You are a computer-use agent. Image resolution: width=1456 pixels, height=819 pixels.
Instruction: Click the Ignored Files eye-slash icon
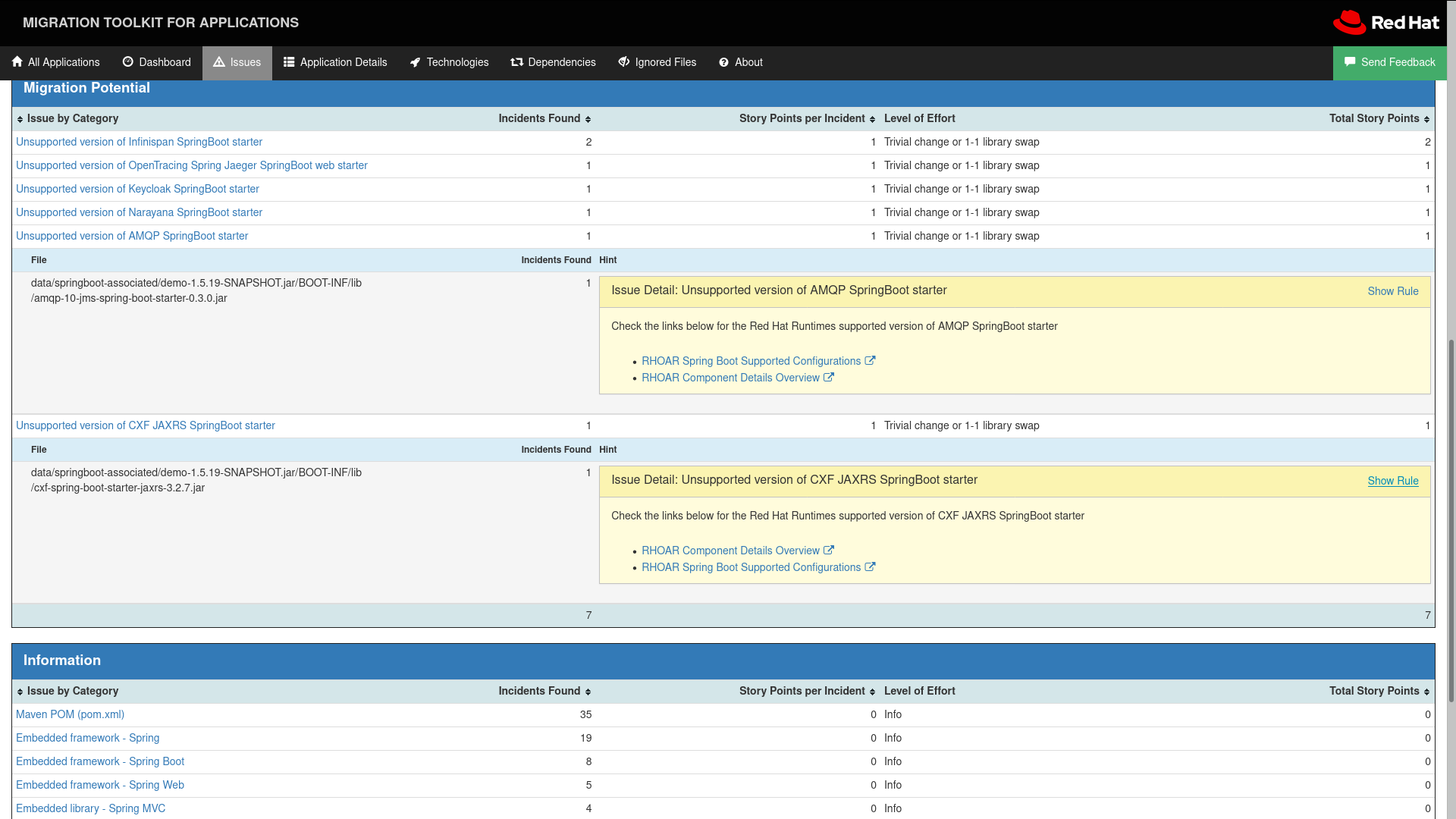pyautogui.click(x=623, y=62)
